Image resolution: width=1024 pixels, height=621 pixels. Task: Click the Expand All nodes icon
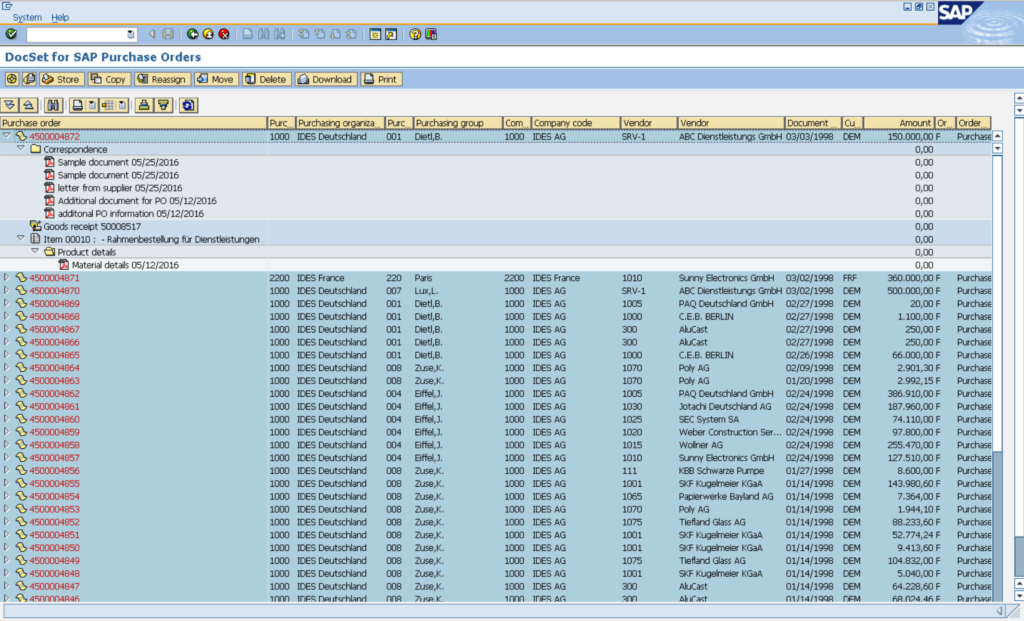10,105
